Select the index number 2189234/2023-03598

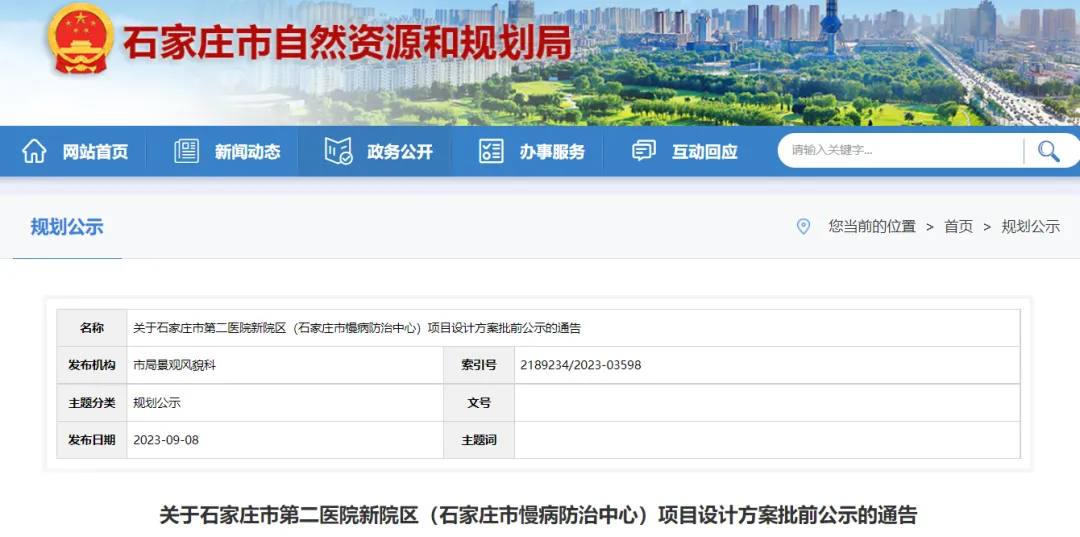pos(581,366)
